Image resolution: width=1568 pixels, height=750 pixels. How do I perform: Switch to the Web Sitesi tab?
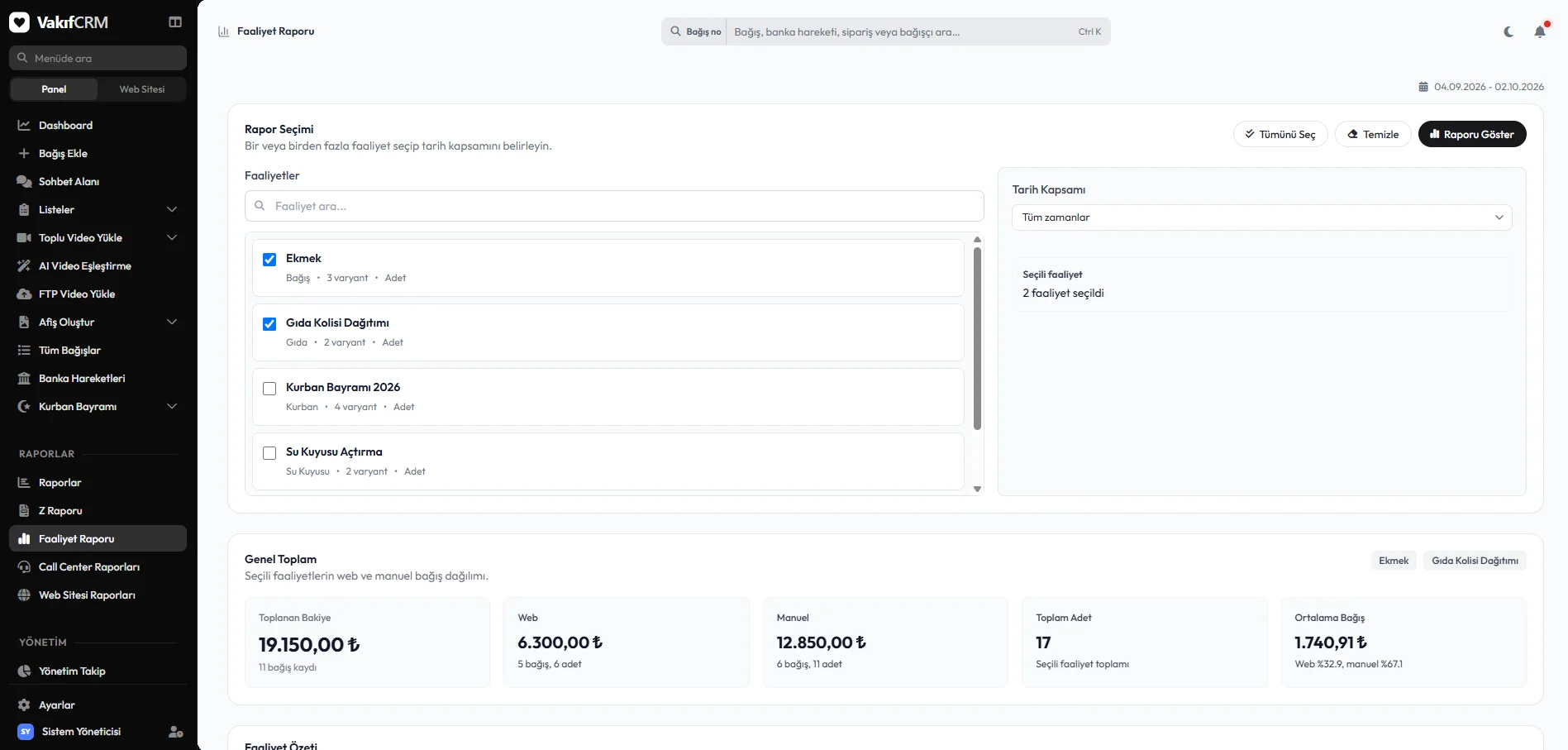(141, 89)
